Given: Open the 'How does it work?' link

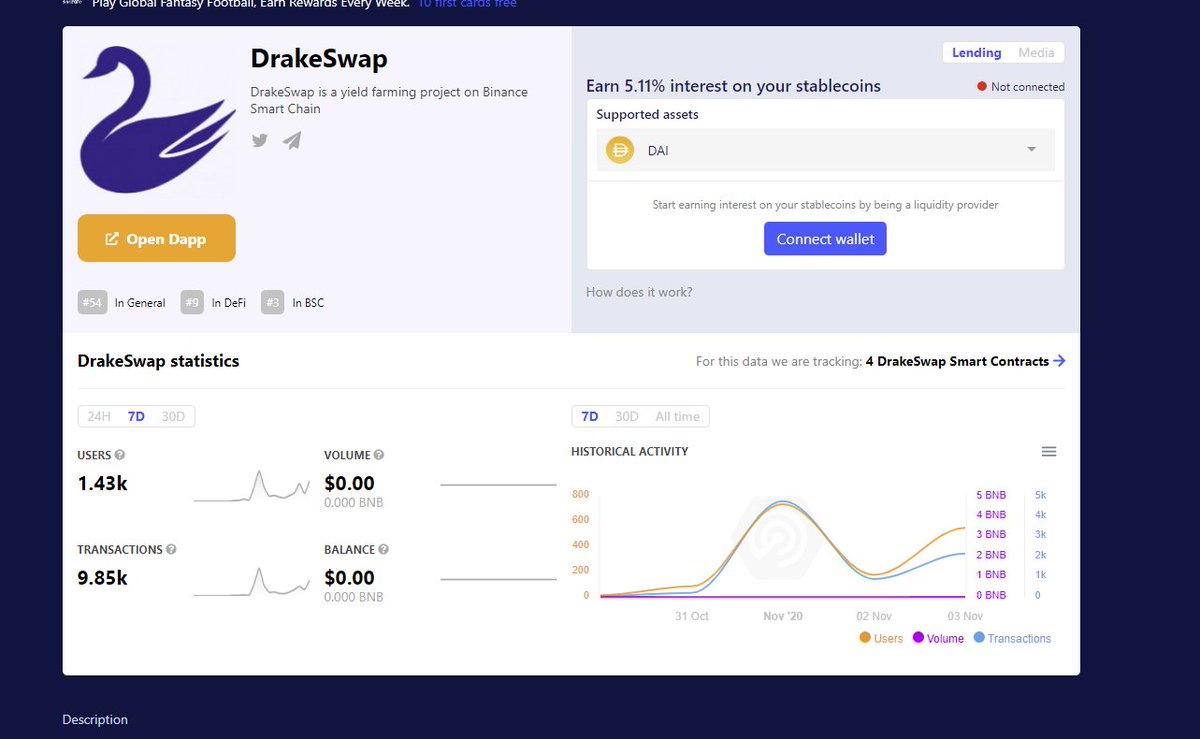Looking at the screenshot, I should [x=639, y=292].
